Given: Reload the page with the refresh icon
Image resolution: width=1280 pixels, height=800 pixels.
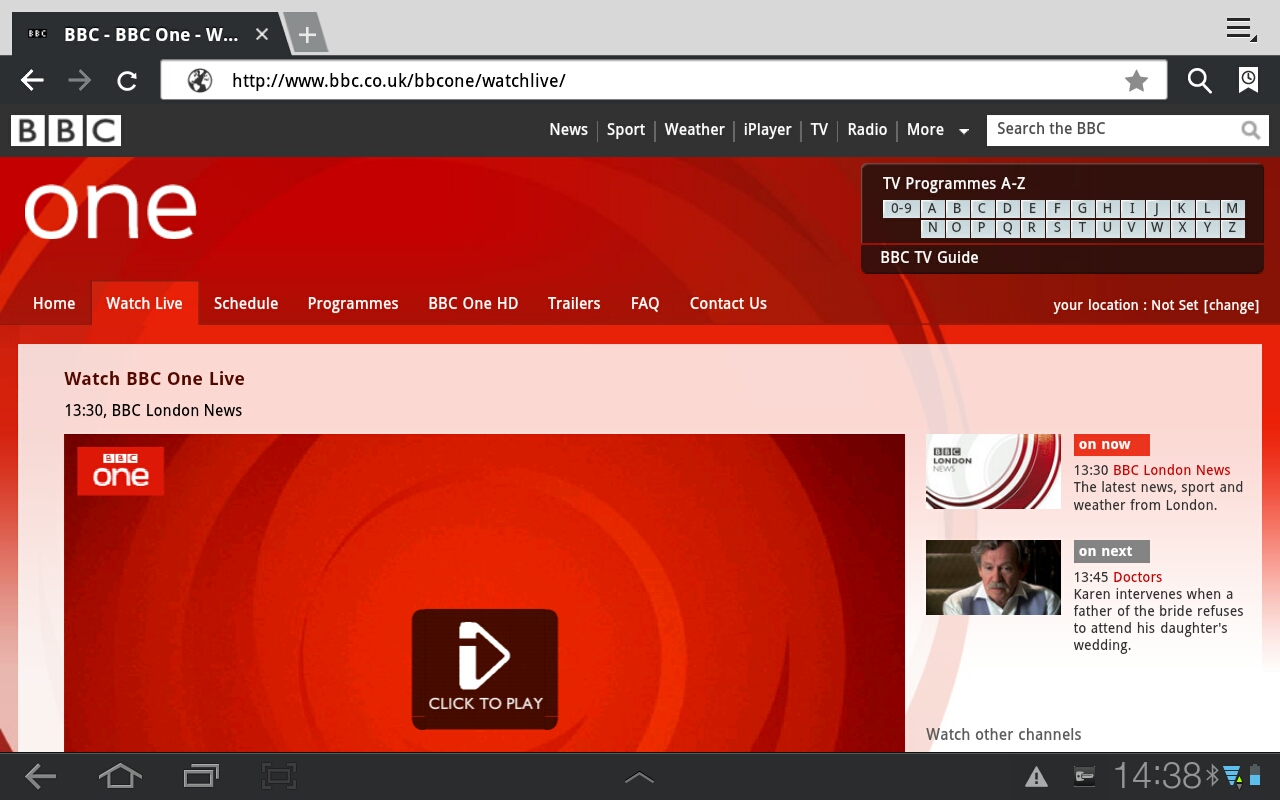Looking at the screenshot, I should [127, 81].
